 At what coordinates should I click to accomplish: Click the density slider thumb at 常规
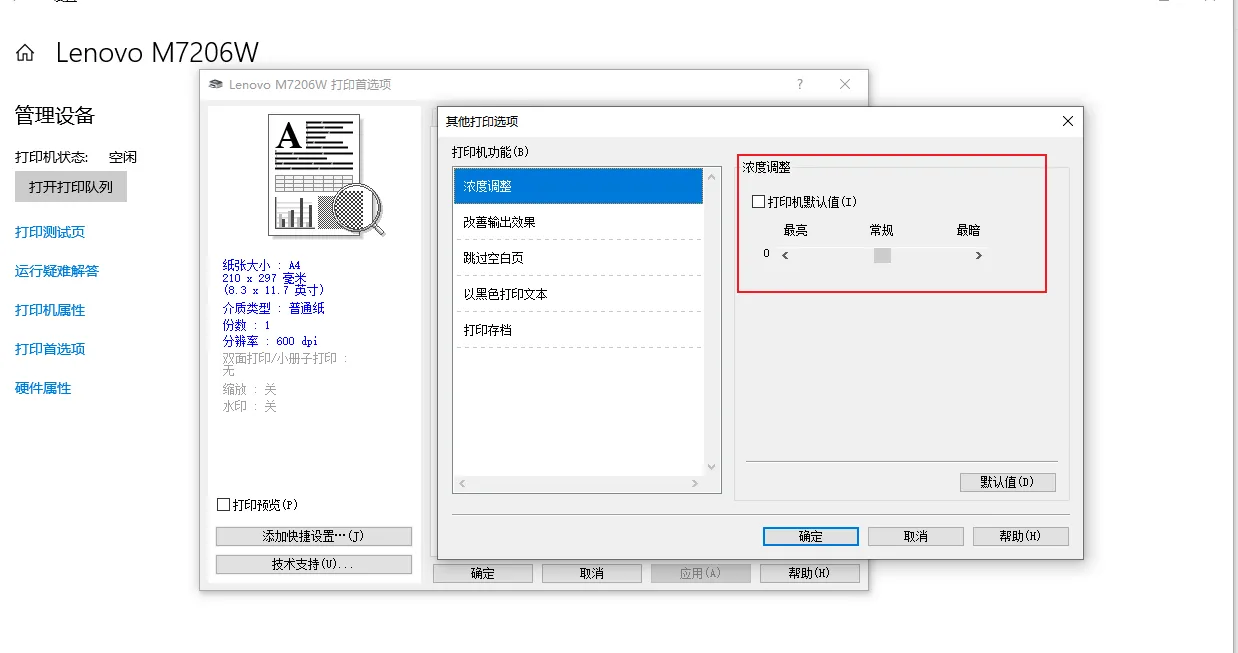tap(882, 255)
